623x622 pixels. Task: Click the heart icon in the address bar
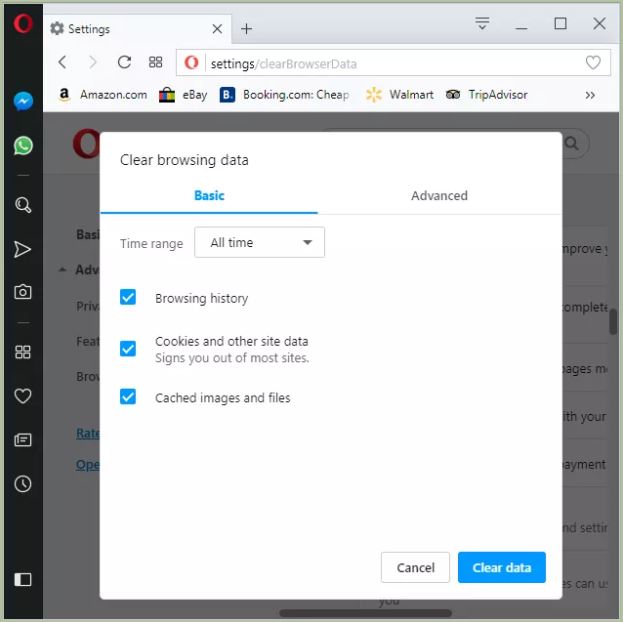[x=593, y=63]
